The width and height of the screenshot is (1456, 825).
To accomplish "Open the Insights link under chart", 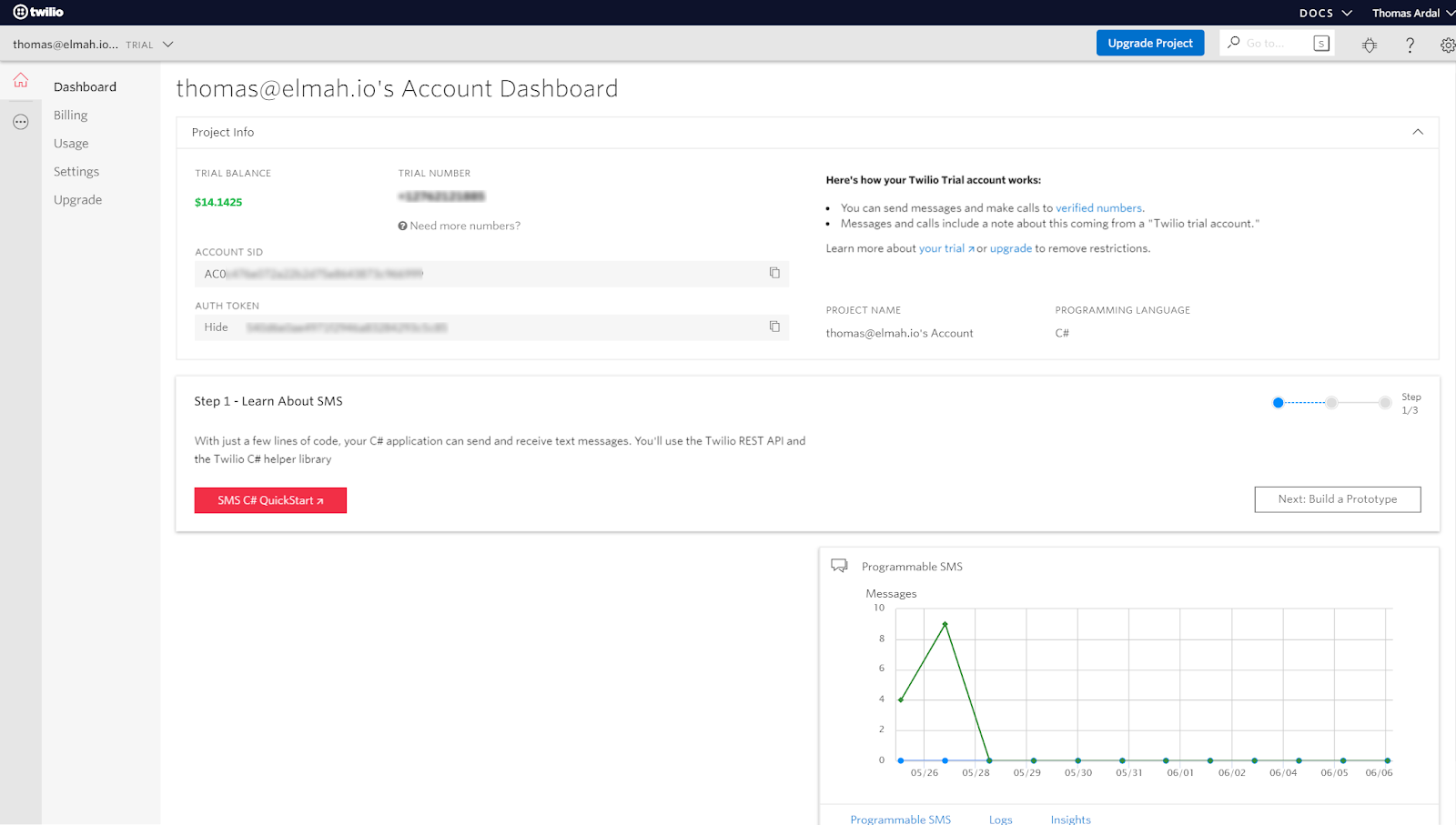I will (x=1070, y=819).
